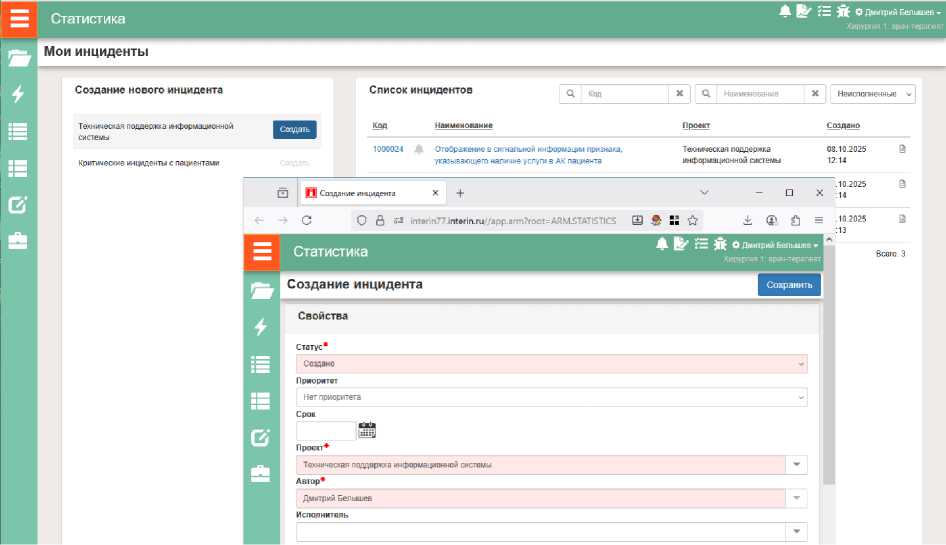Open notifications bell in background window header
The image size is (946, 545).
click(785, 11)
